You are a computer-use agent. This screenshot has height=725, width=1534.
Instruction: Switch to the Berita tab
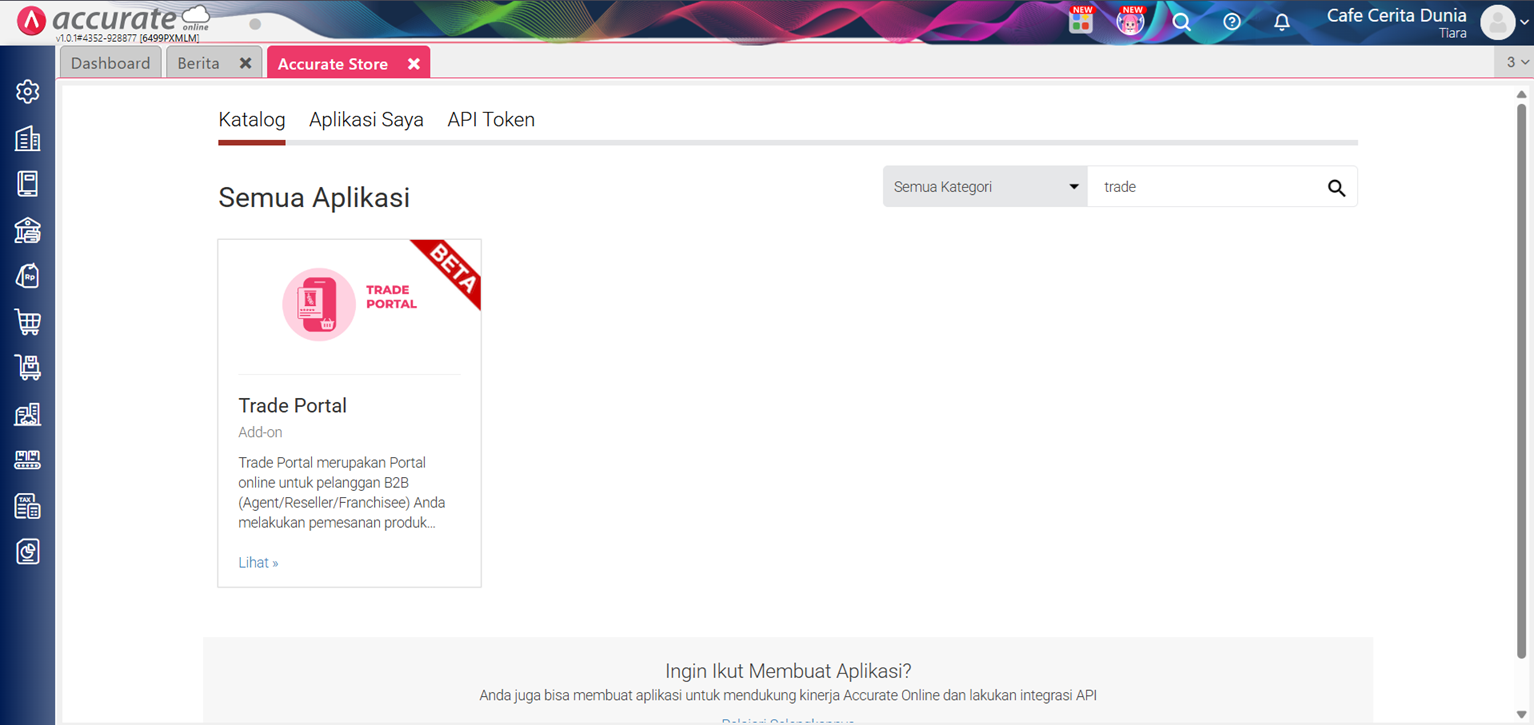pyautogui.click(x=199, y=63)
